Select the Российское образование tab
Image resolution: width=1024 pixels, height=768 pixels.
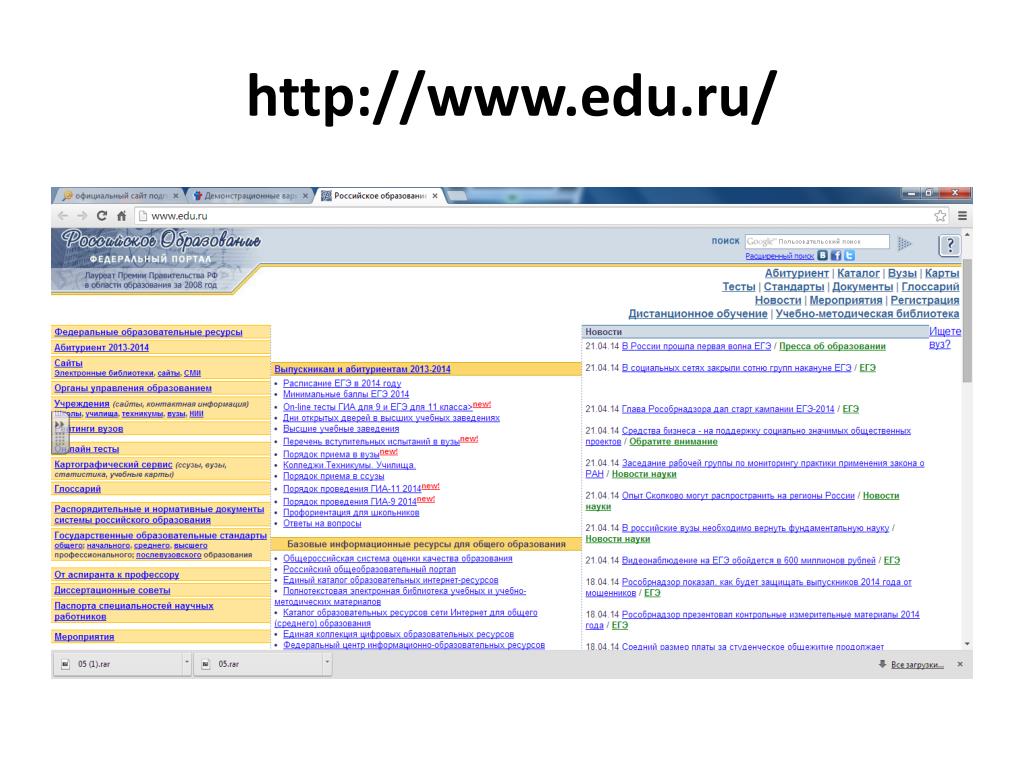(380, 195)
